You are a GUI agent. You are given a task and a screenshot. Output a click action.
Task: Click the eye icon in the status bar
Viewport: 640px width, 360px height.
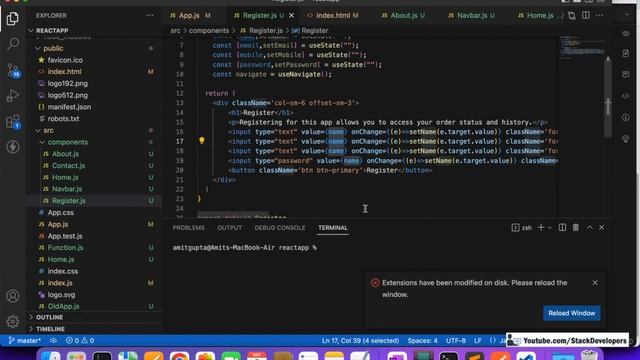tap(53, 340)
